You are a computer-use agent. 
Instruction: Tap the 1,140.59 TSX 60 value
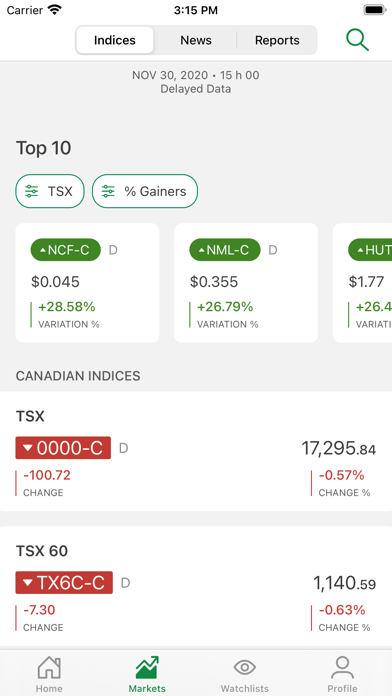[x=344, y=583]
